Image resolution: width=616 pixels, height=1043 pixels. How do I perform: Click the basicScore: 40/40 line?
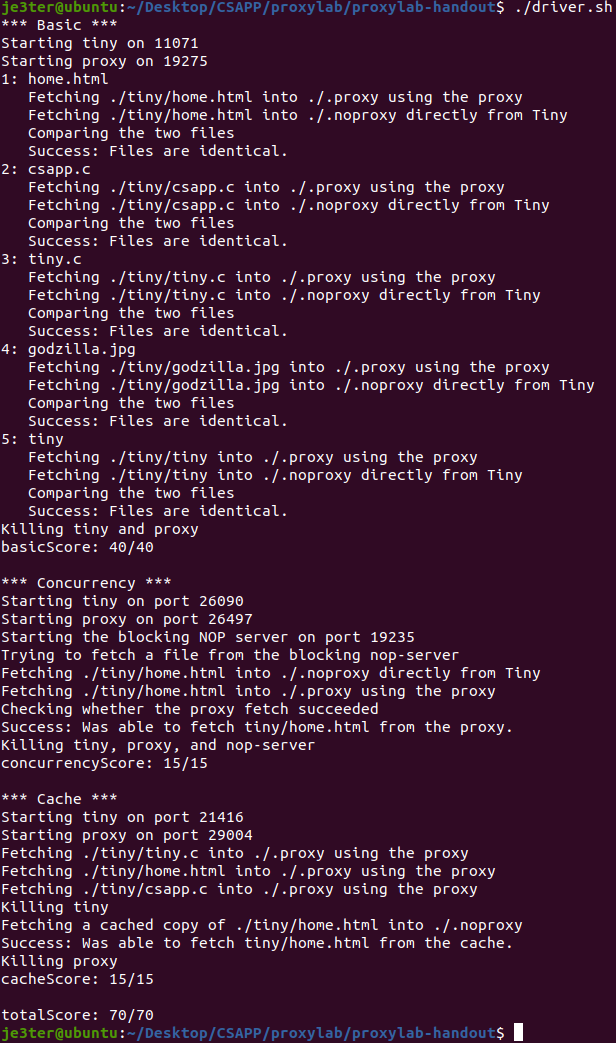point(77,547)
